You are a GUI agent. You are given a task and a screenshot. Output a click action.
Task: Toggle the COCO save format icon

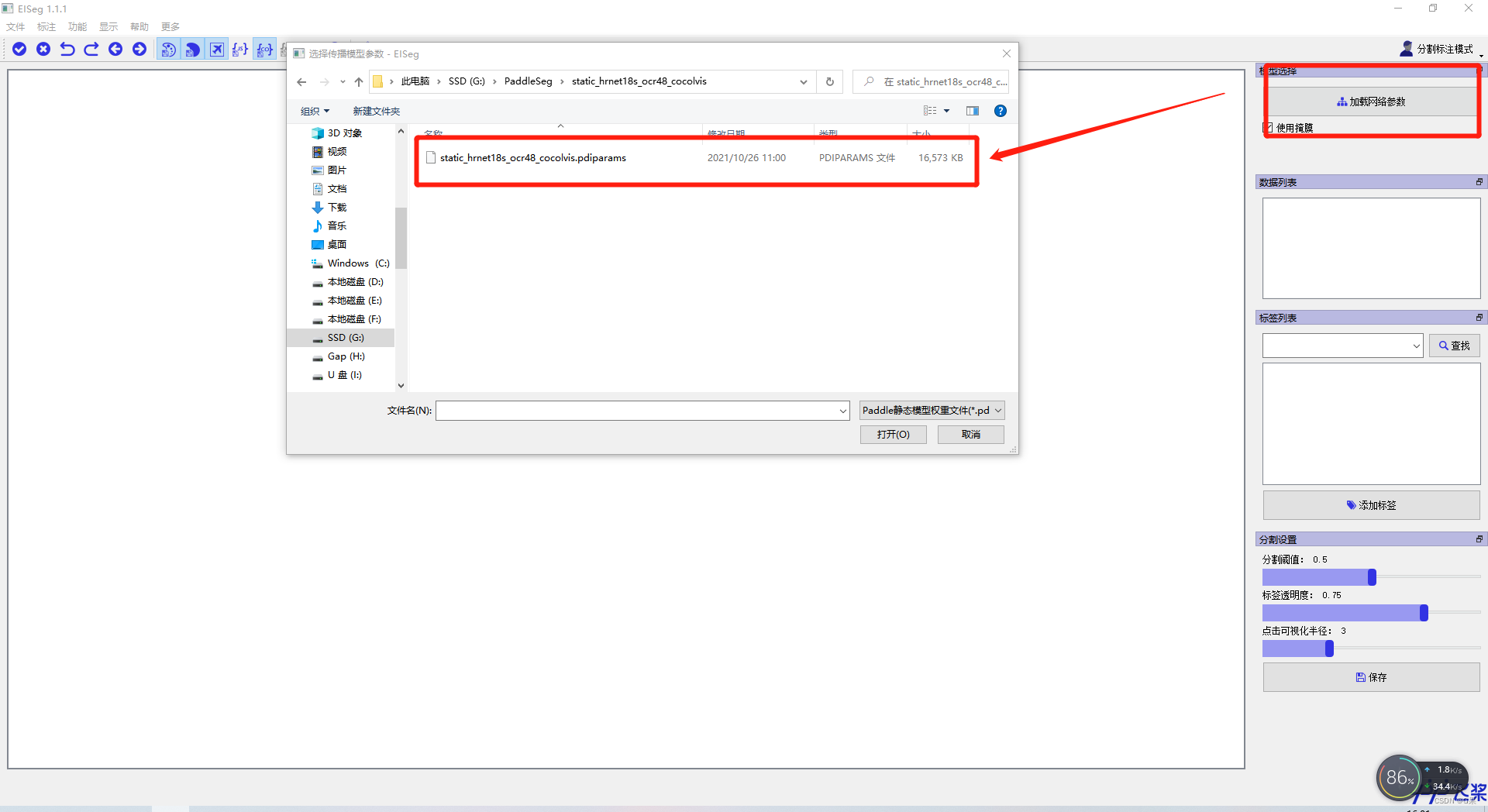click(x=265, y=50)
